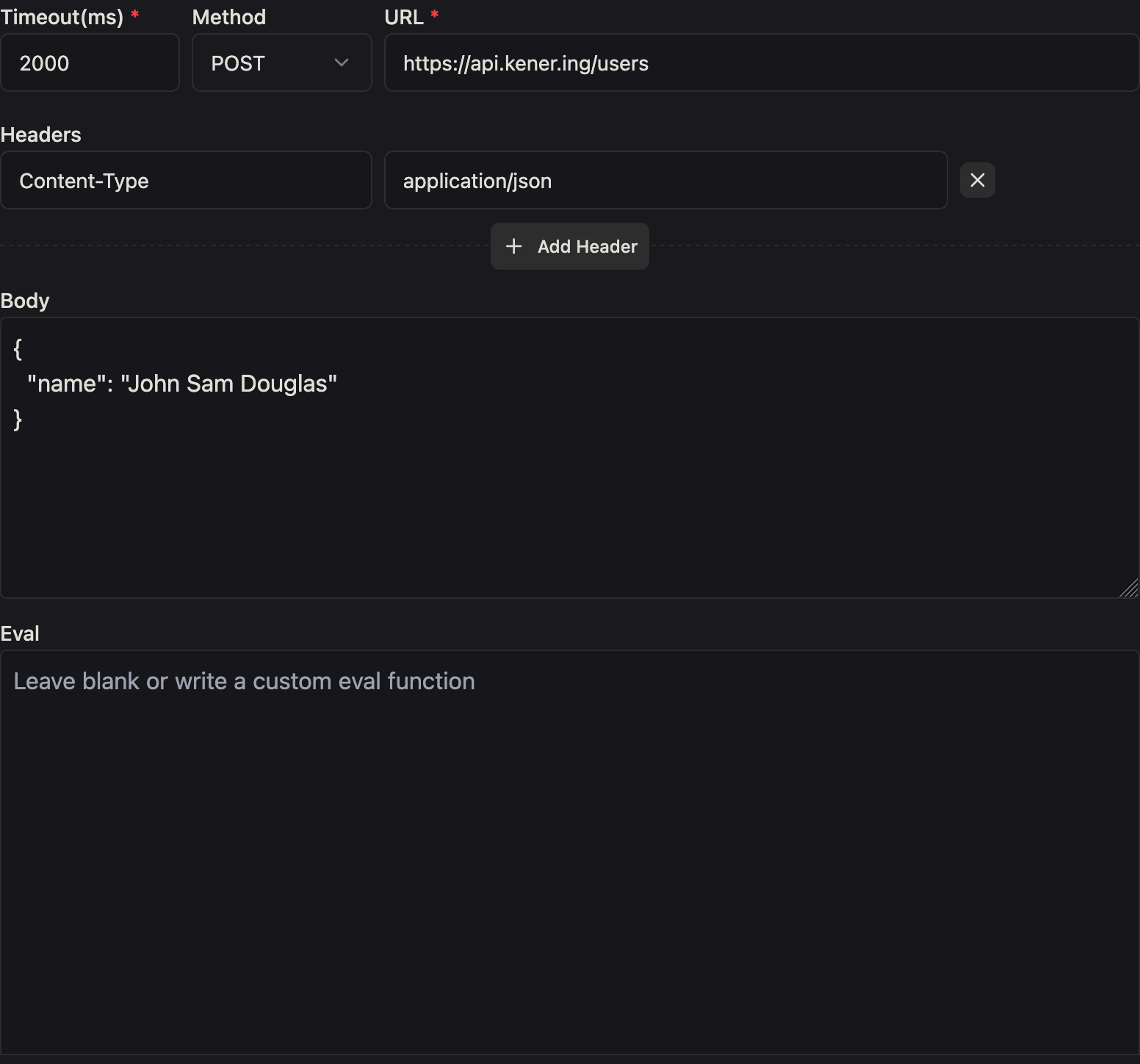
Task: Remove the Content-Type header row
Action: [977, 180]
